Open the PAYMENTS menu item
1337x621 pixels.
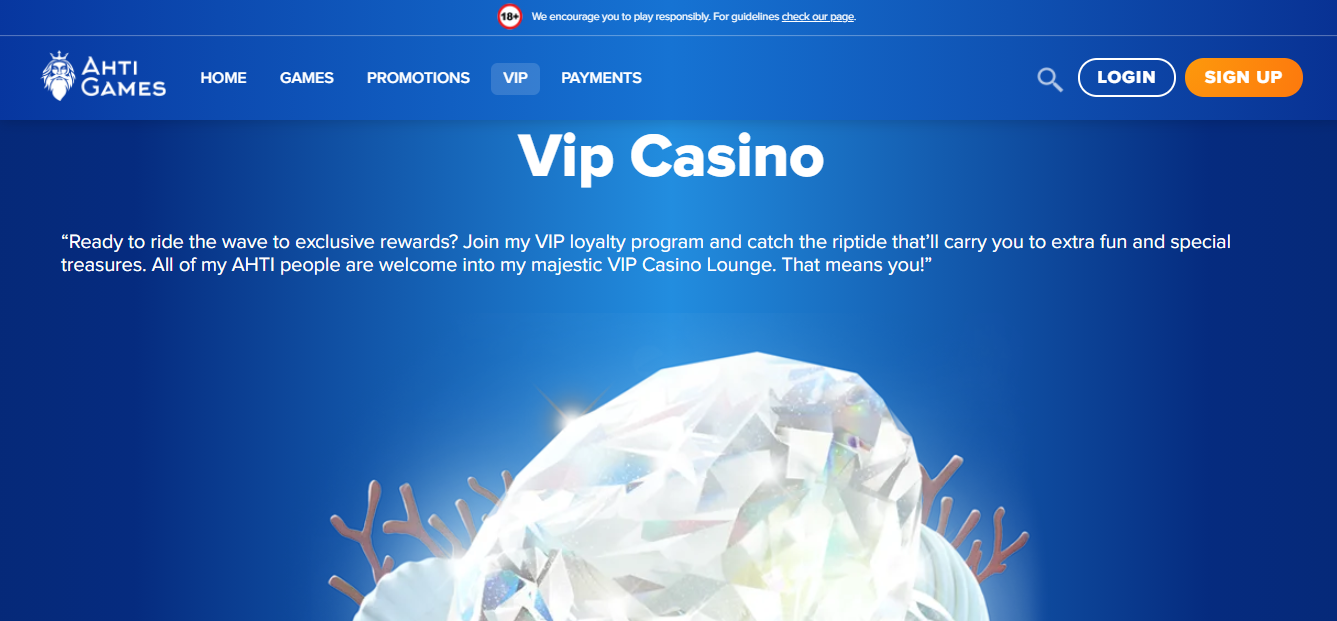(x=601, y=78)
